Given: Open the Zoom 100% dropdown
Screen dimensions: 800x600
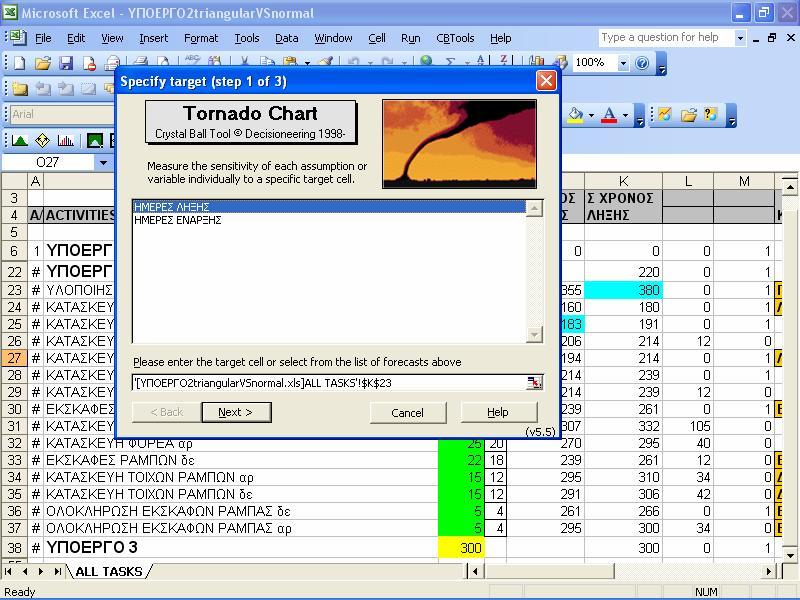Looking at the screenshot, I should coord(623,63).
